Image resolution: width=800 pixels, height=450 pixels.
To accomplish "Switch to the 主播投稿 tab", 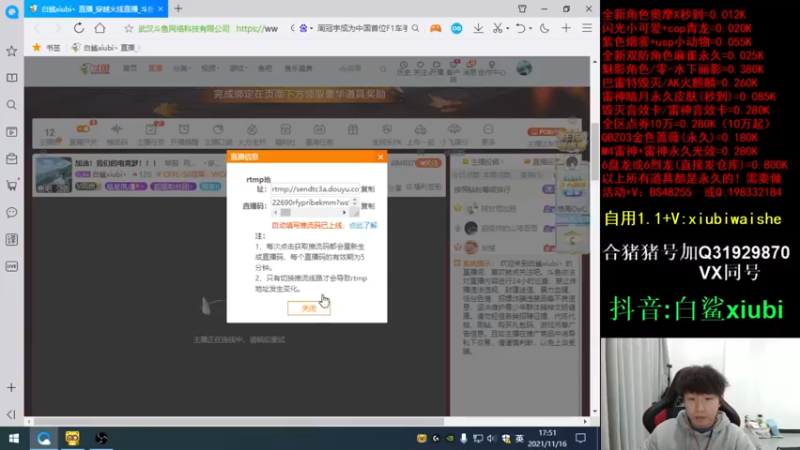I will (484, 162).
